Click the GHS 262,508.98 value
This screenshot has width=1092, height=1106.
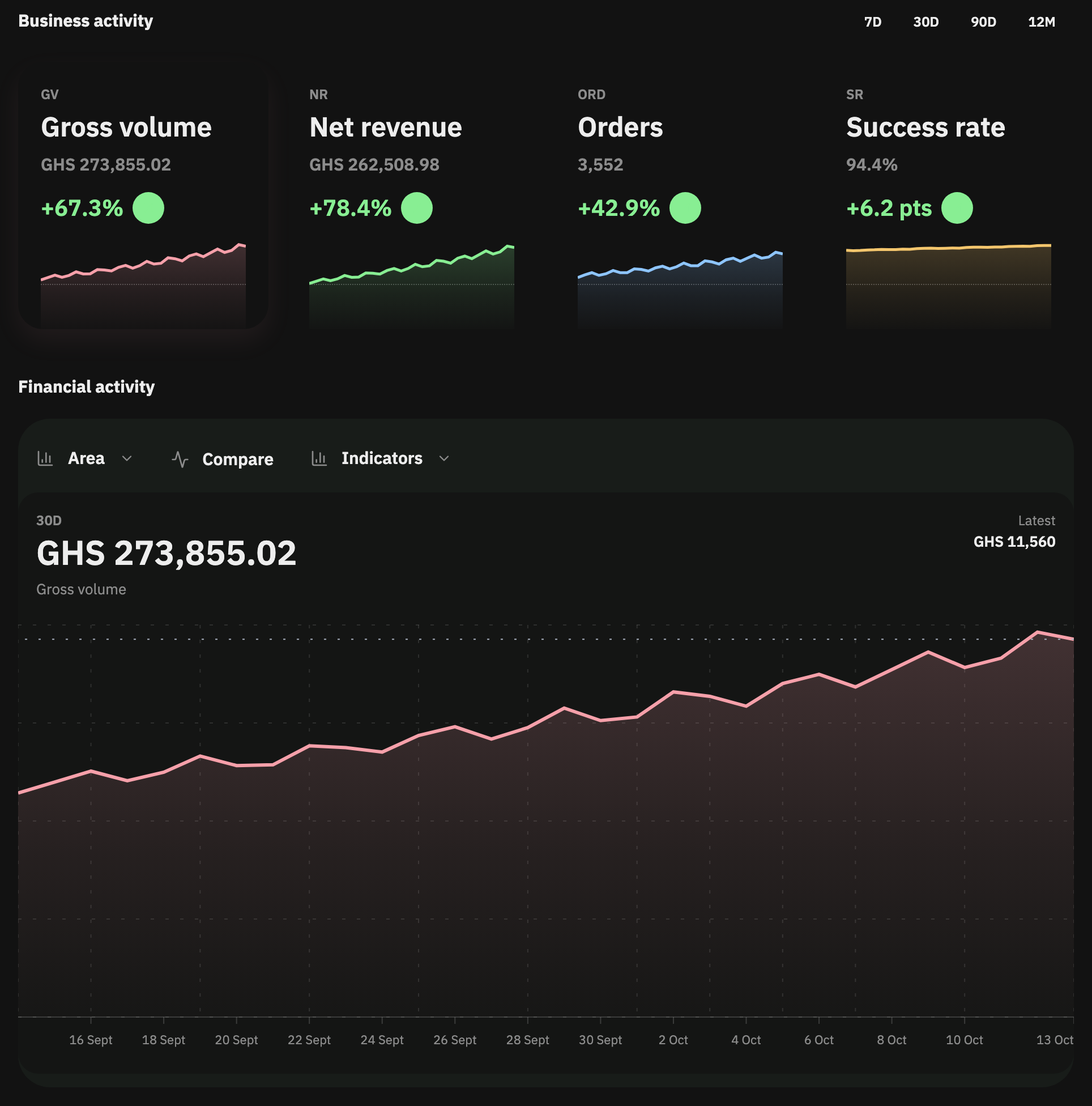[x=374, y=165]
